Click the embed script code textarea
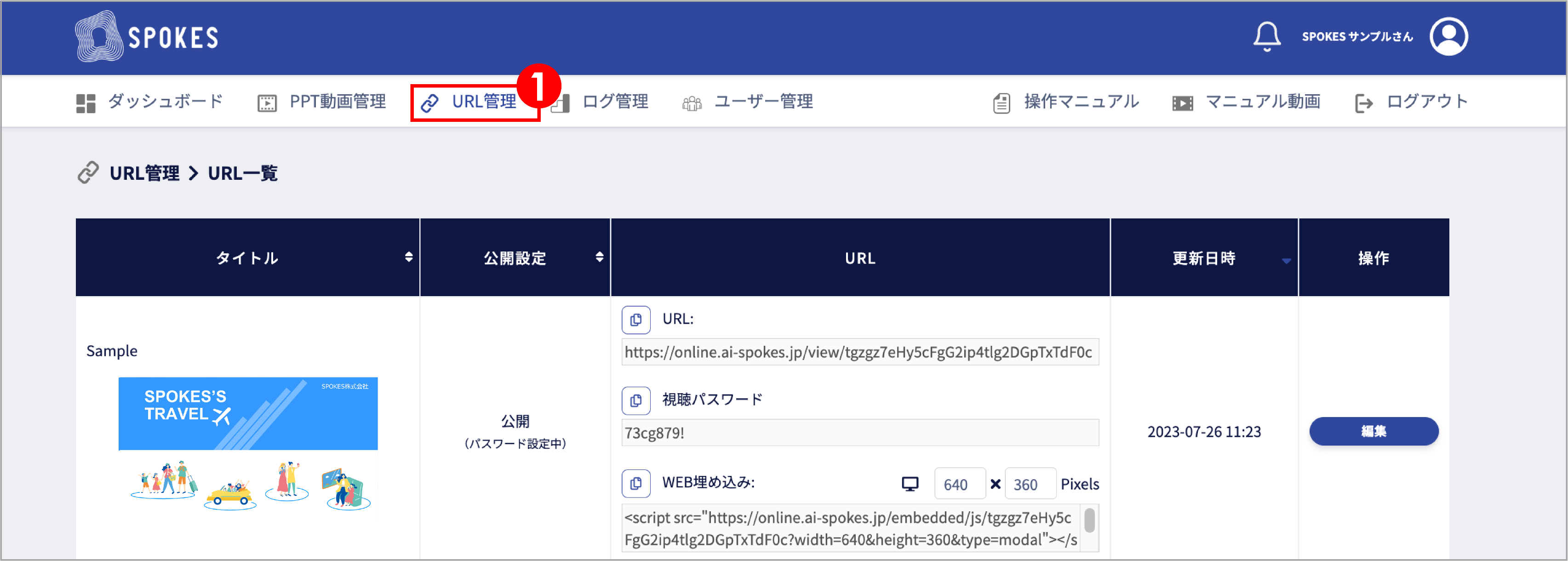This screenshot has height=561, width=1568. [x=851, y=527]
